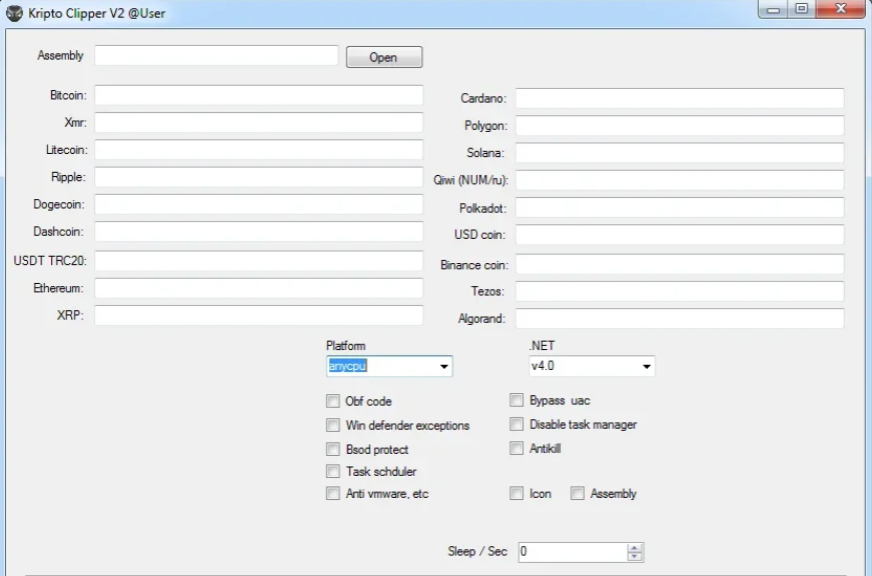Click the Bitcoin input field
This screenshot has height=576, width=872.
click(258, 96)
